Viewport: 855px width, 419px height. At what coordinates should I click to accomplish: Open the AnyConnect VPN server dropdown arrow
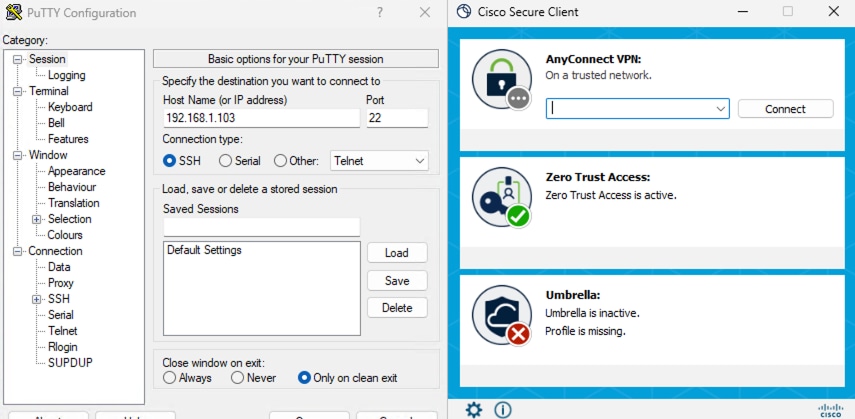[x=720, y=109]
